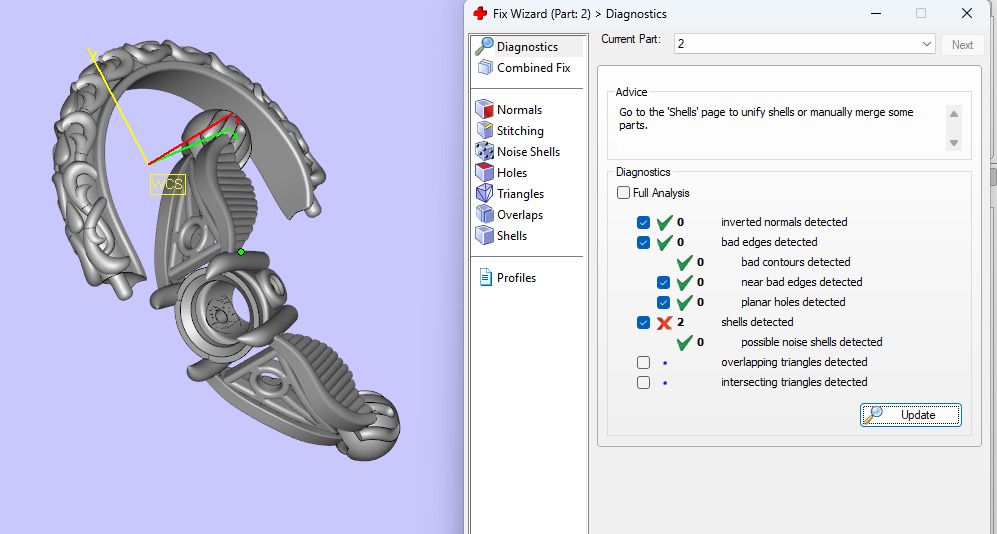Uncheck inverted normals detected checkbox
The height and width of the screenshot is (534, 997).
643,222
